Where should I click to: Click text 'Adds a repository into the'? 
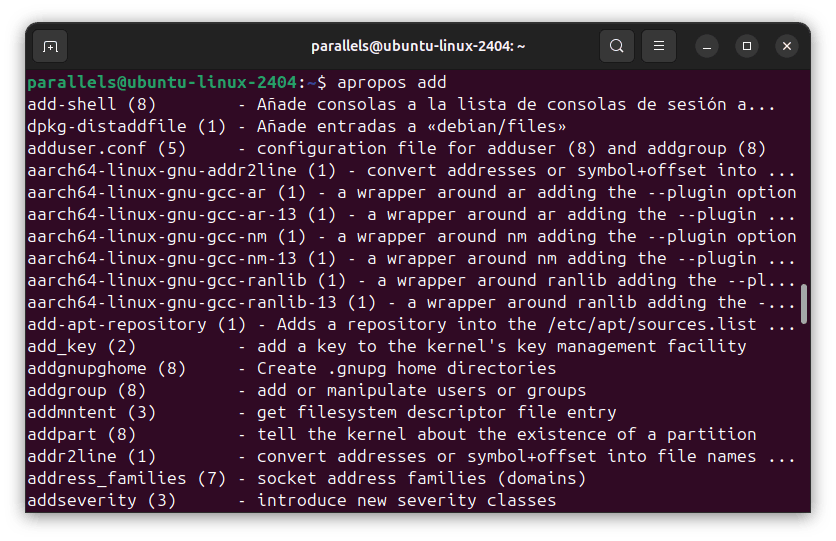[x=407, y=324]
